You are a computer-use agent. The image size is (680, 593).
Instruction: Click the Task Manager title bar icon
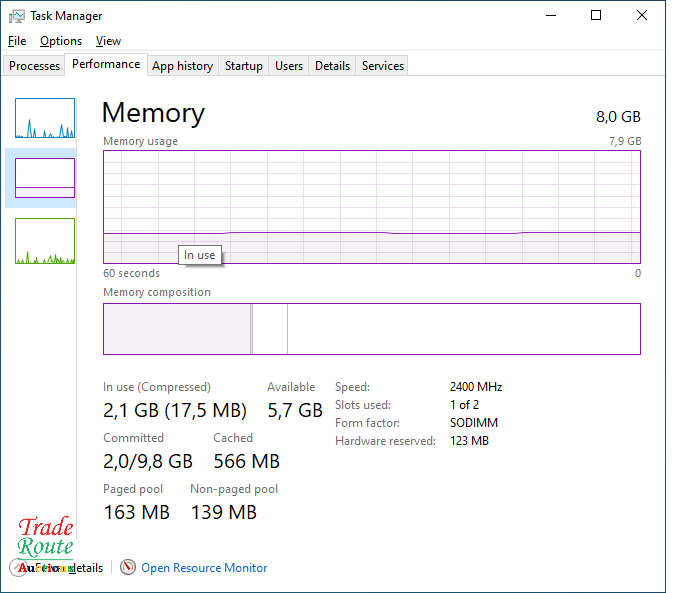[17, 16]
